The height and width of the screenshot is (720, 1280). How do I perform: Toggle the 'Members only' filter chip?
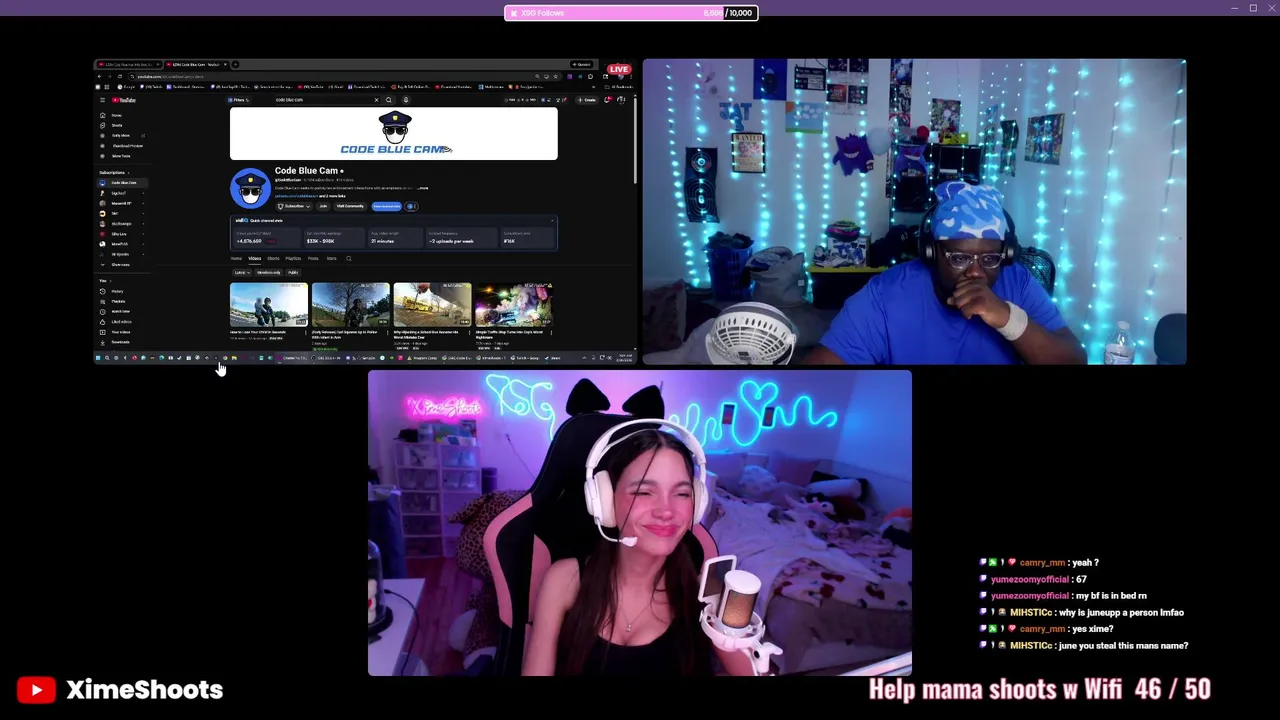[269, 272]
